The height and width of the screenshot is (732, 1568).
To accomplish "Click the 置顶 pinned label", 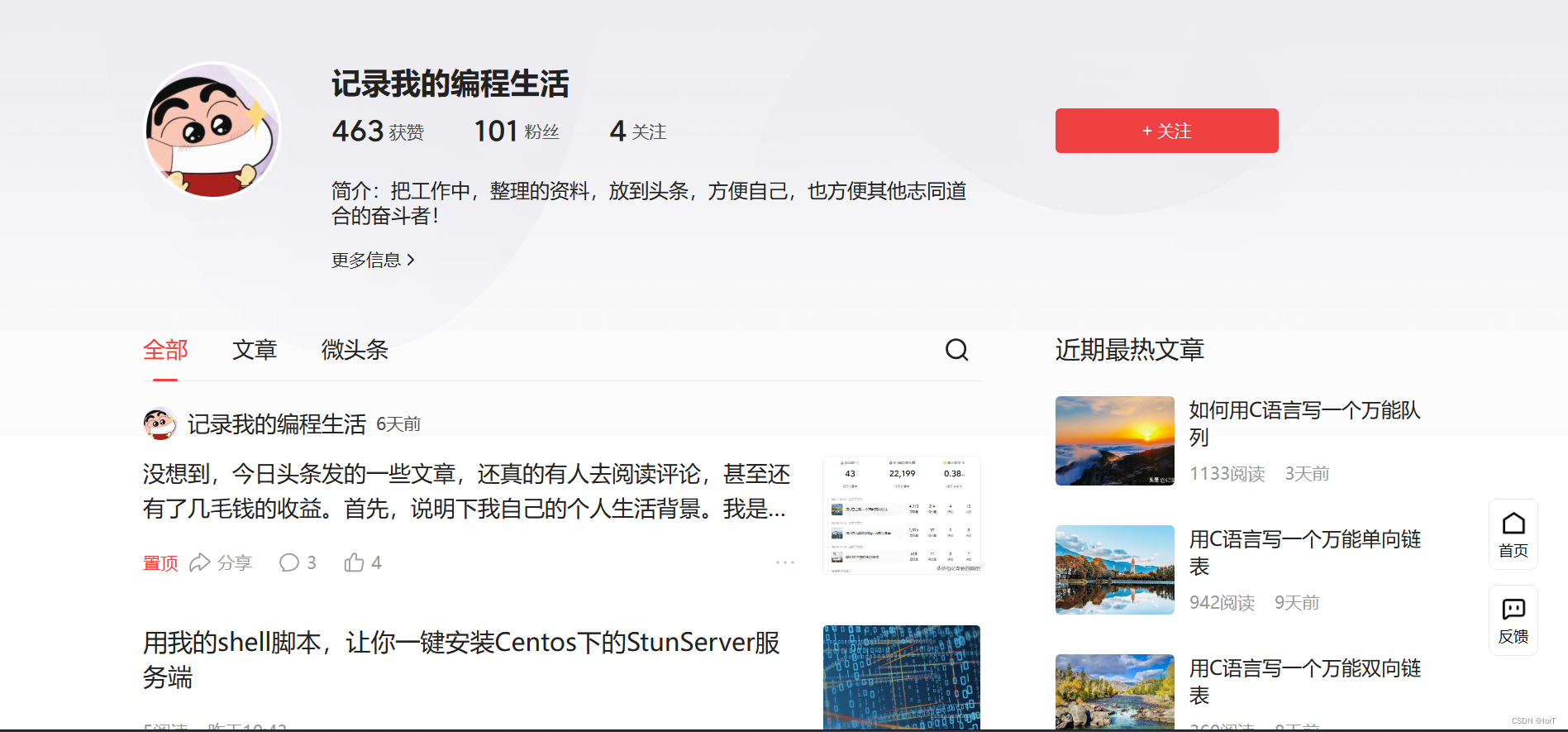I will [160, 563].
